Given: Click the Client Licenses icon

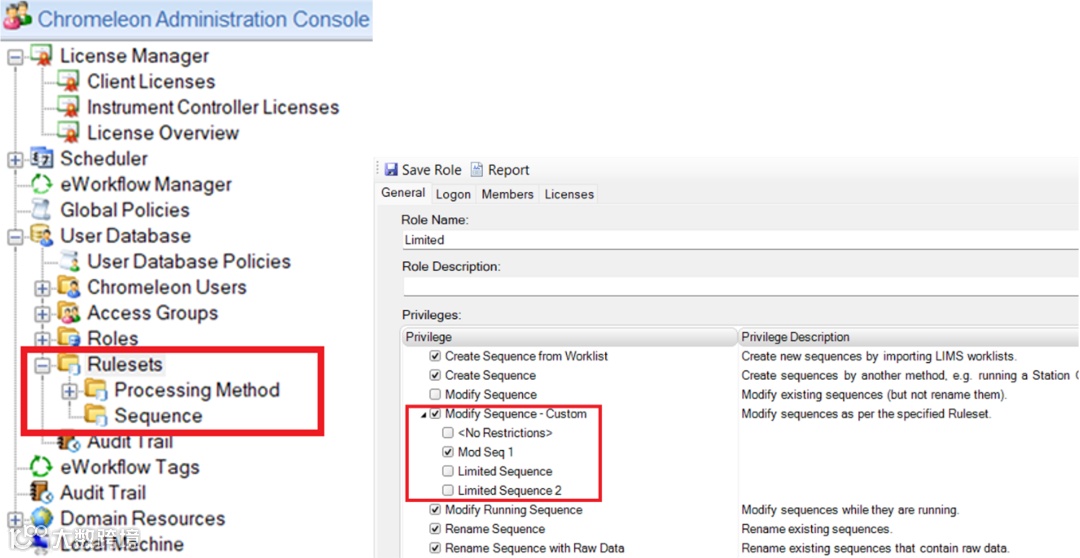Looking at the screenshot, I should [68, 81].
